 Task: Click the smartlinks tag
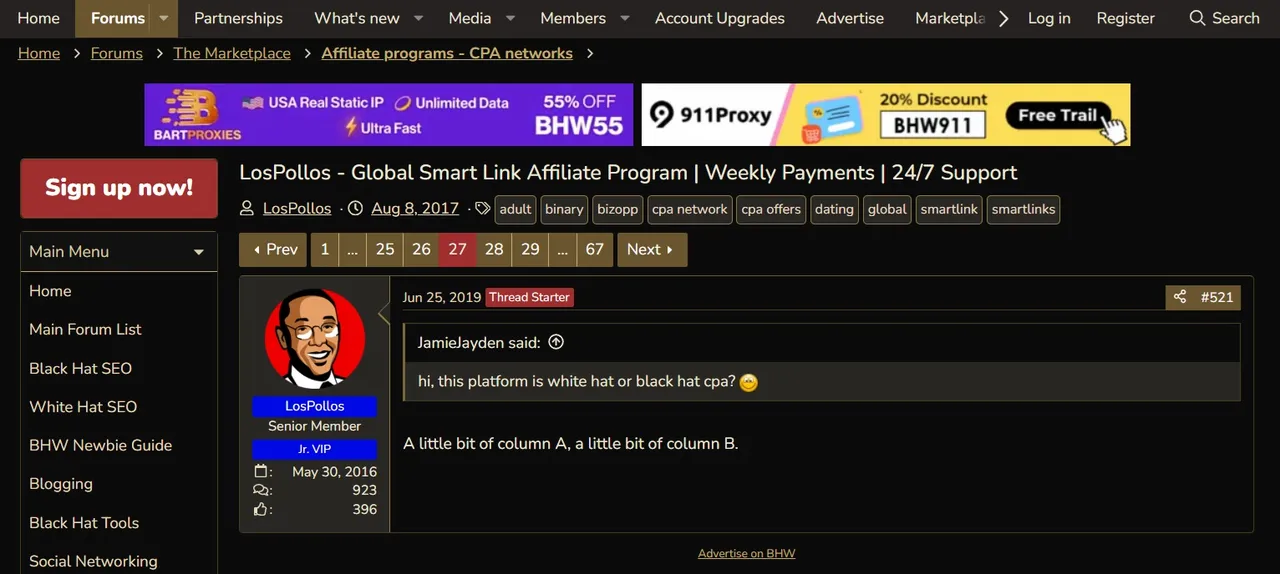click(x=1023, y=209)
